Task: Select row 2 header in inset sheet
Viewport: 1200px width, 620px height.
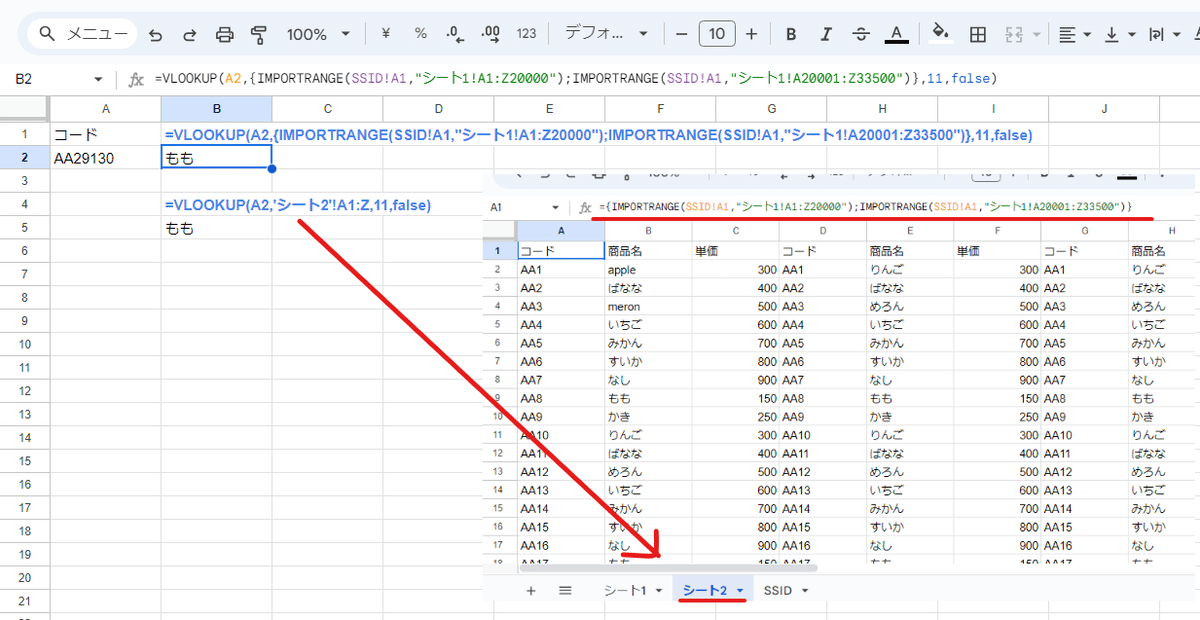Action: pos(498,269)
